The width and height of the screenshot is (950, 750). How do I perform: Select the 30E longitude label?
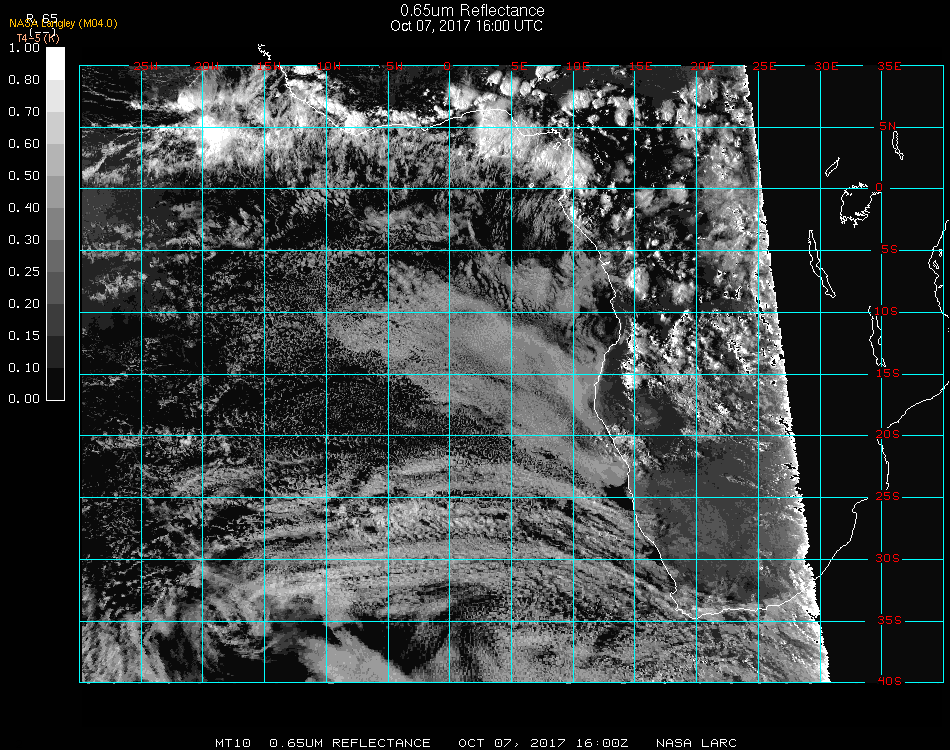[x=826, y=66]
